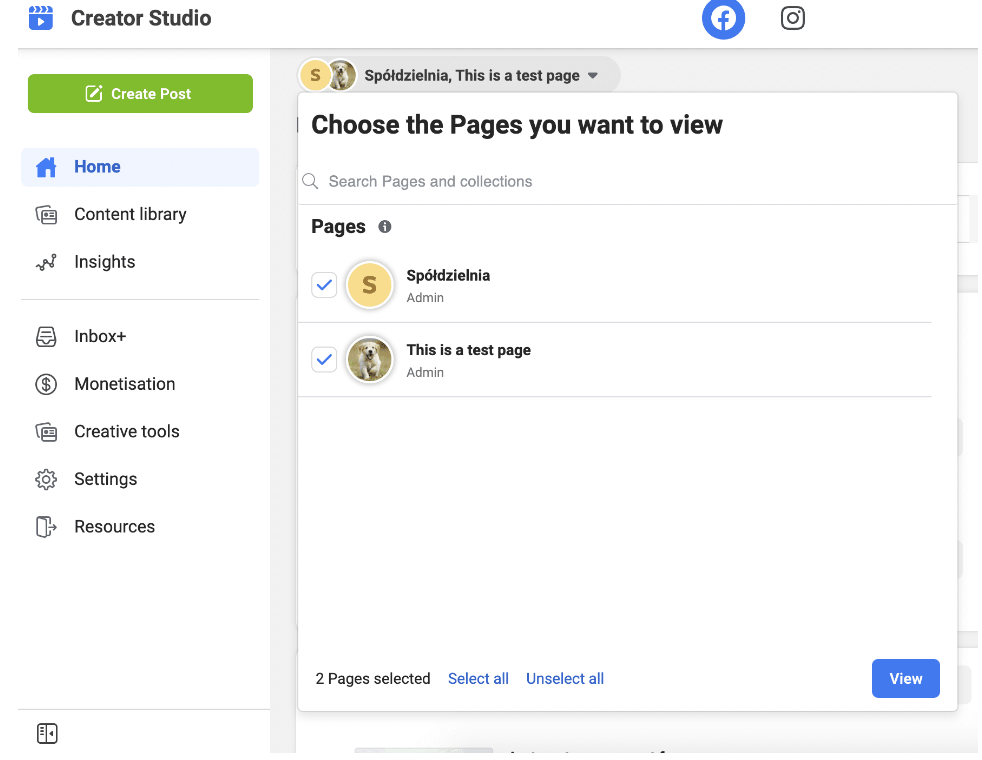Switch to the Facebook platform icon
The height and width of the screenshot is (760, 982).
[723, 18]
